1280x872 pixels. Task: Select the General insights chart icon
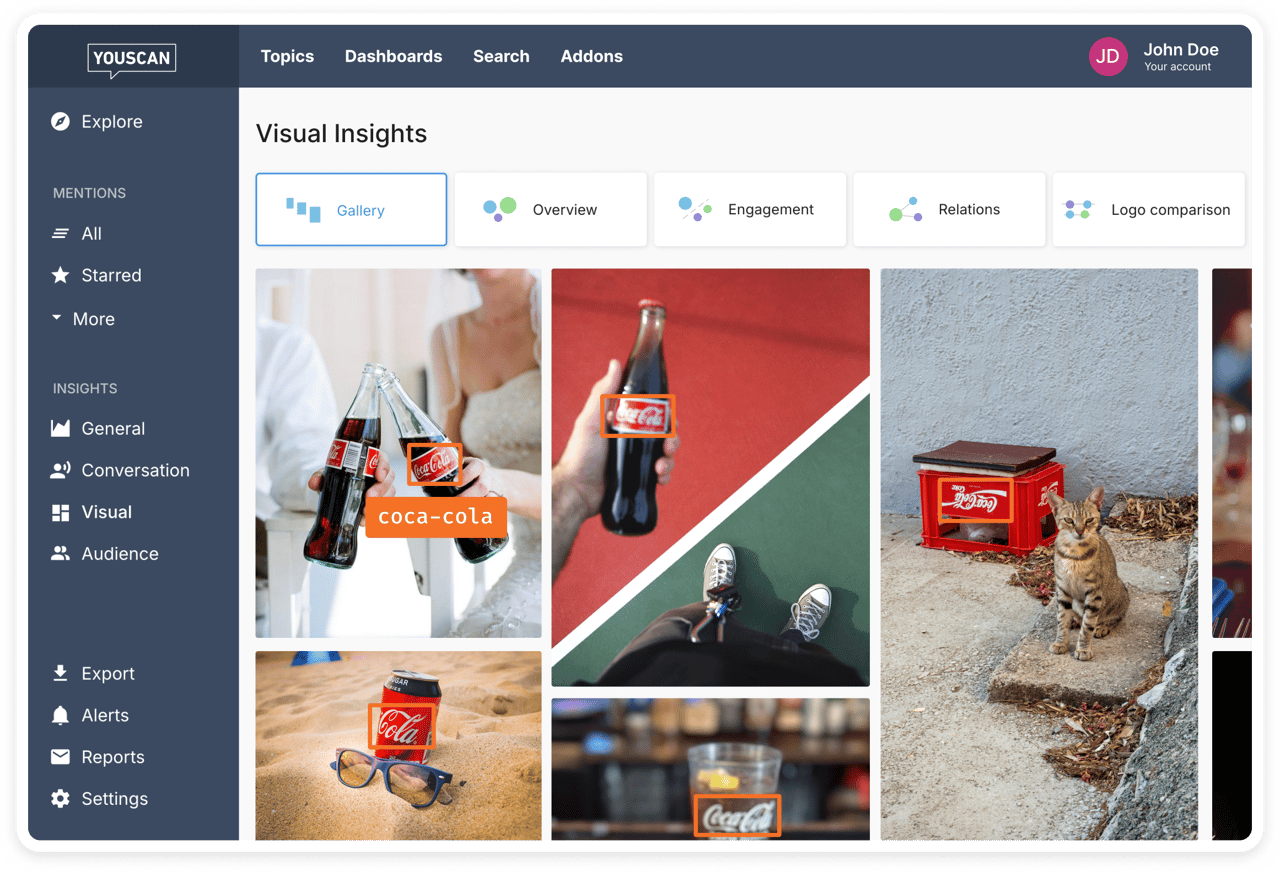point(61,428)
